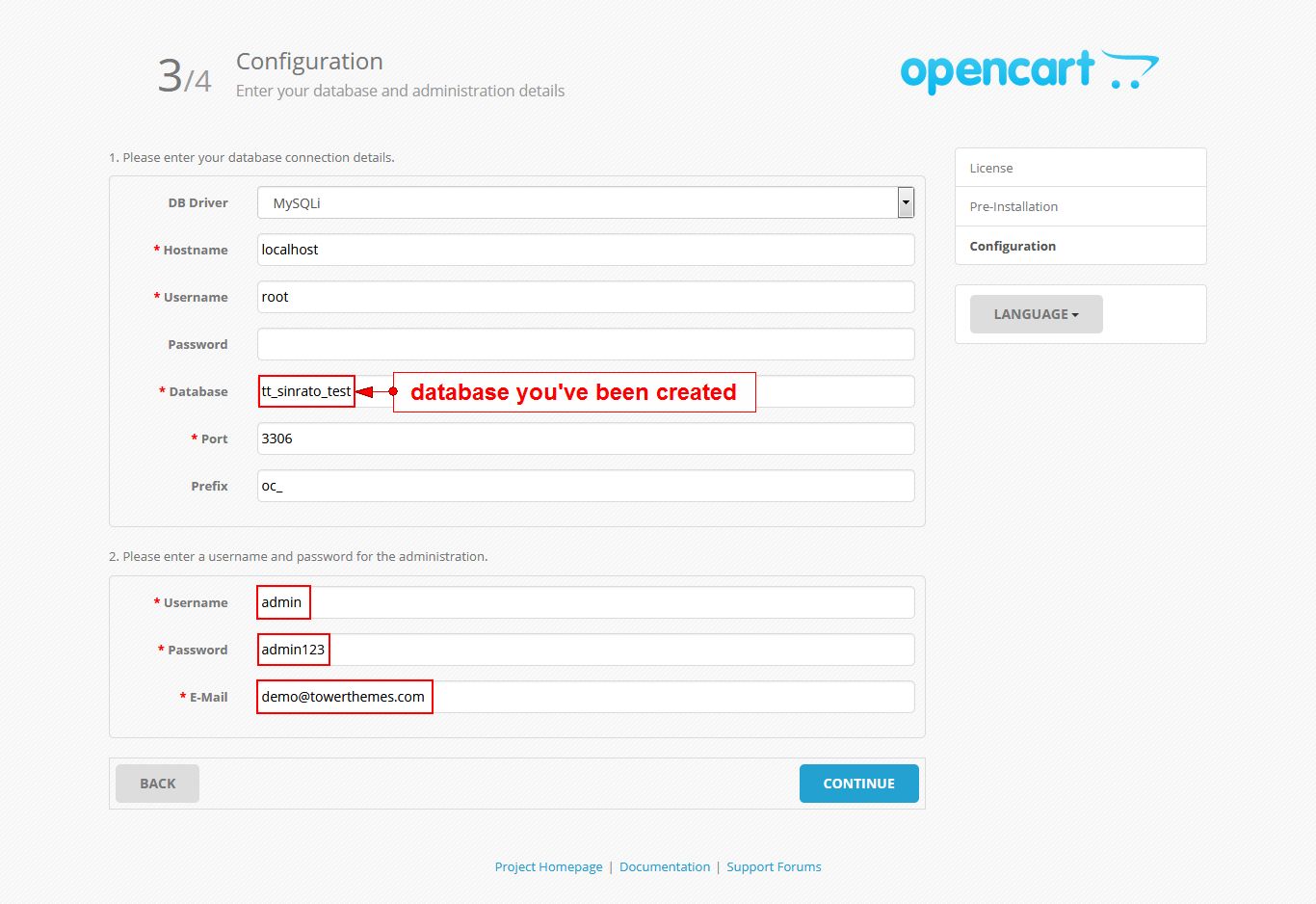Image resolution: width=1316 pixels, height=904 pixels.
Task: Visit the Support Forums link
Action: (x=774, y=866)
